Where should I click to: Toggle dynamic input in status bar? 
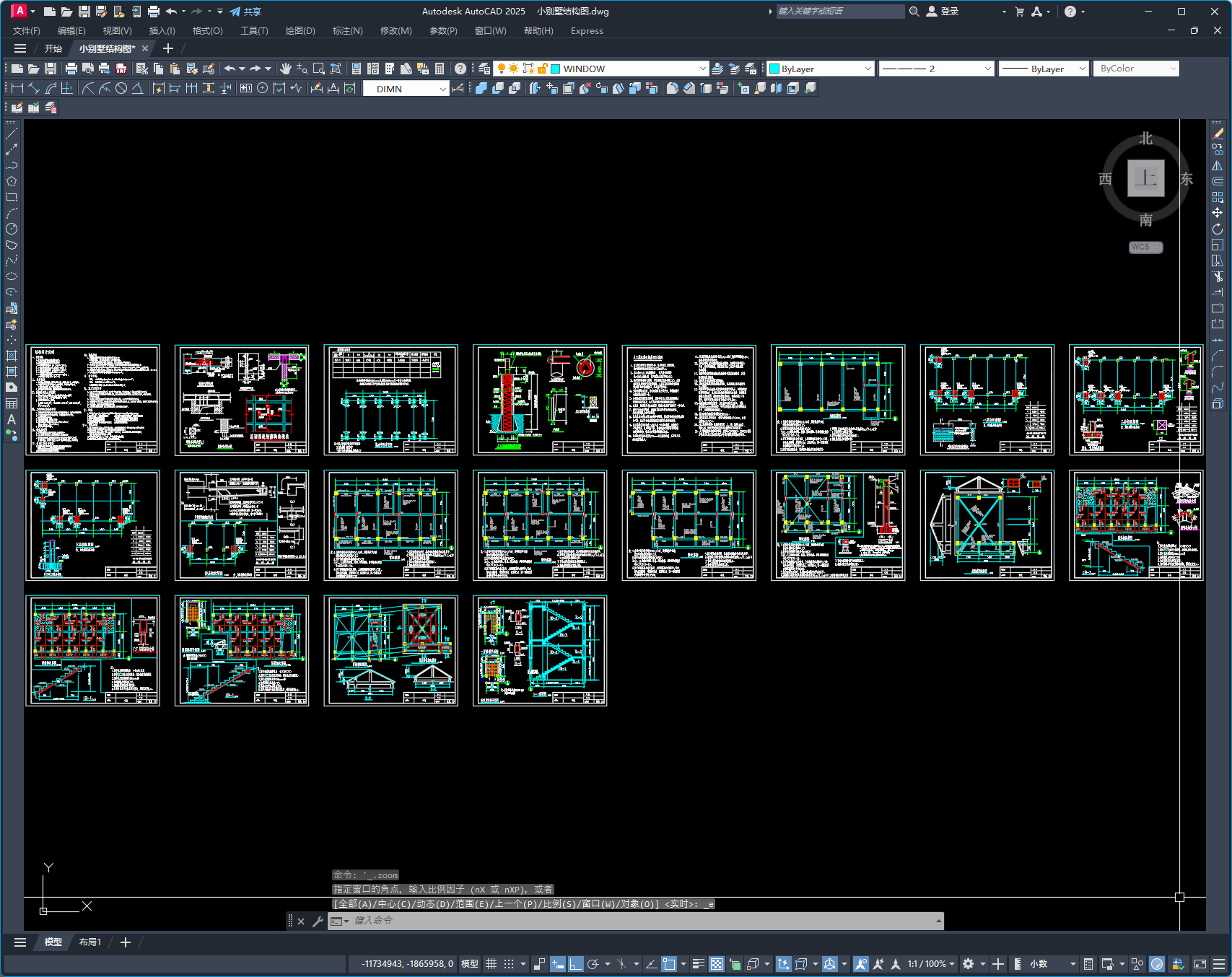pyautogui.click(x=557, y=964)
